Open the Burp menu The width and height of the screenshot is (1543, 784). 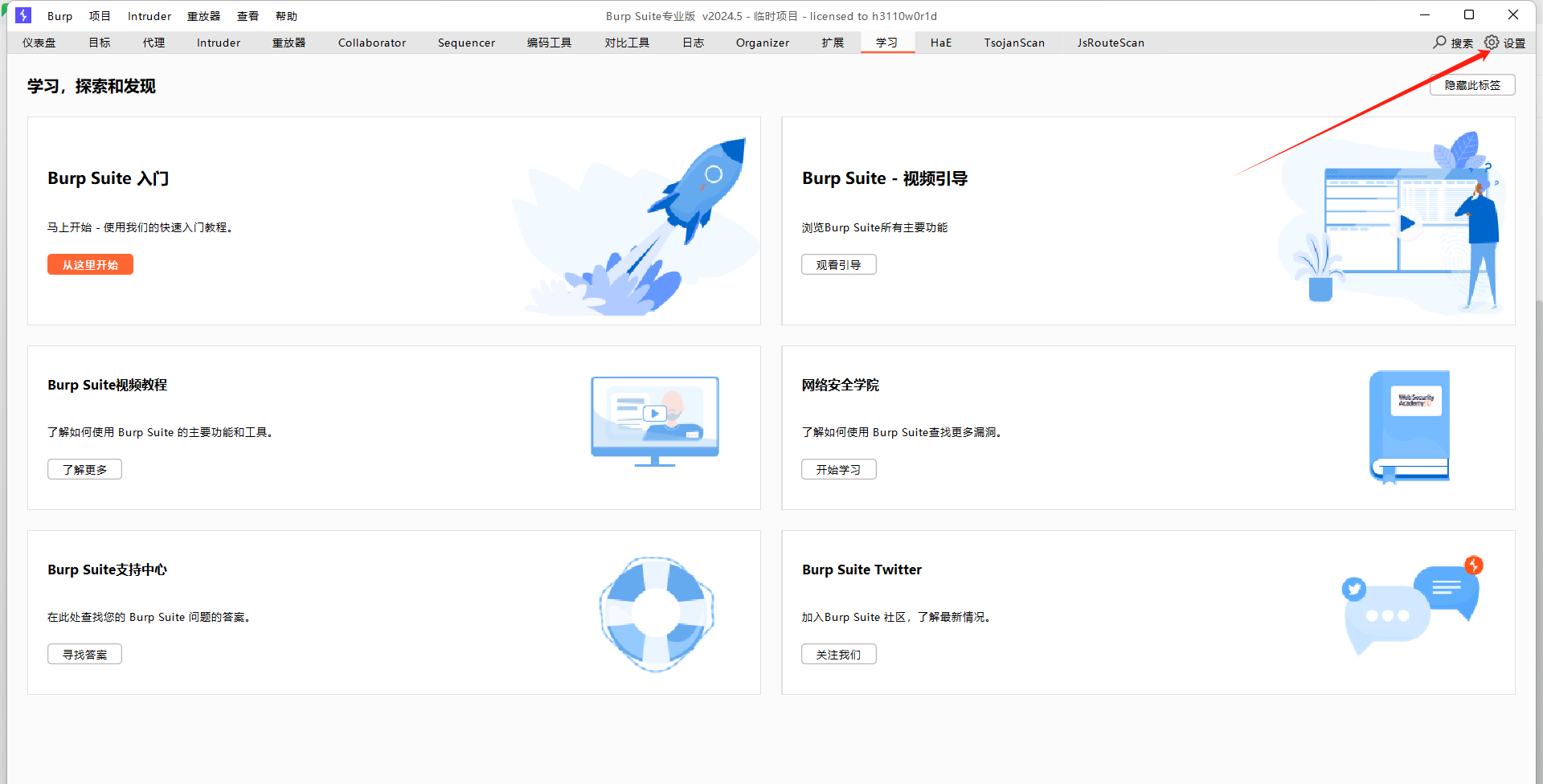point(59,15)
